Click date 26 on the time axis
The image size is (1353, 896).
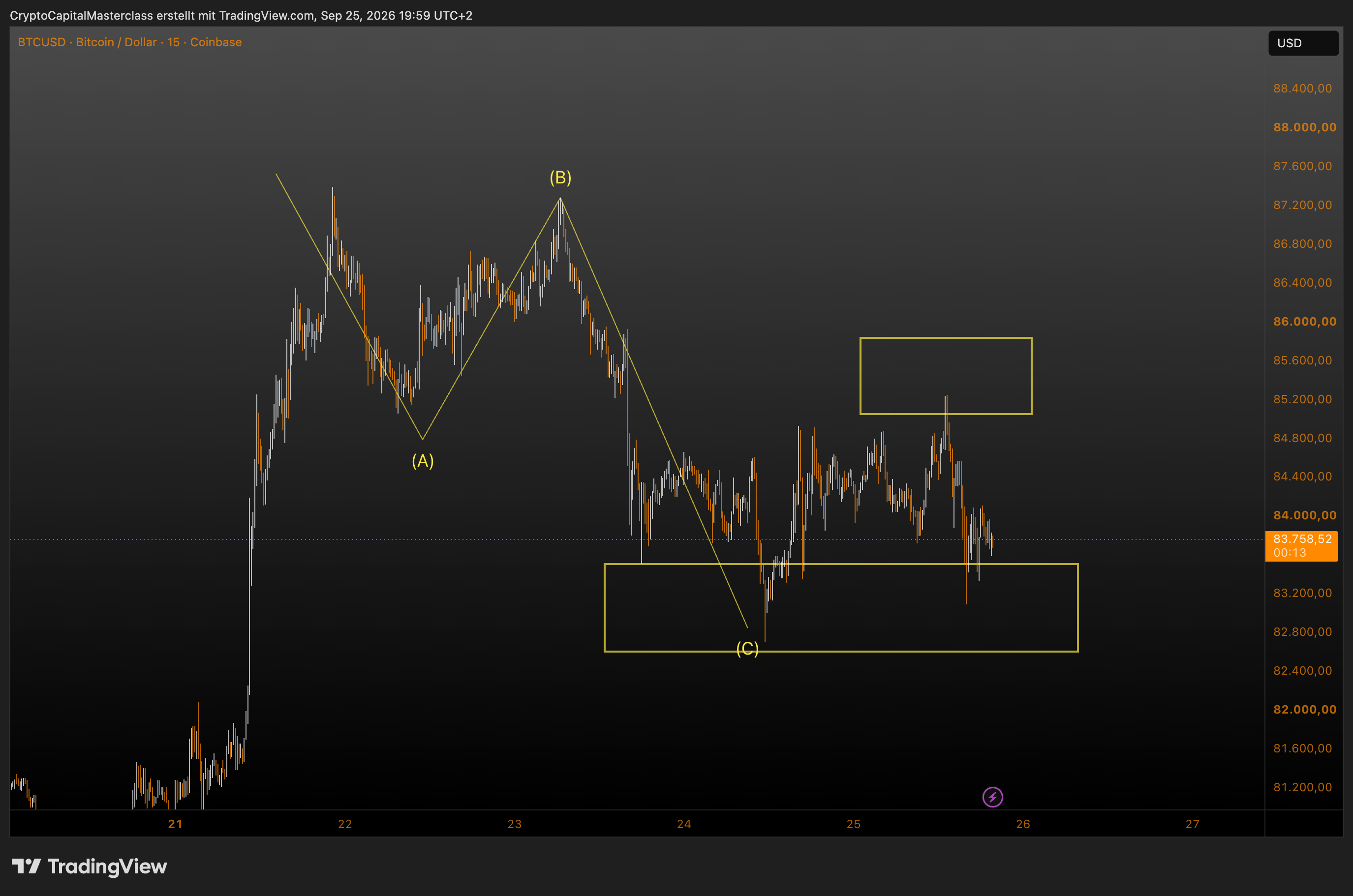[x=1022, y=824]
